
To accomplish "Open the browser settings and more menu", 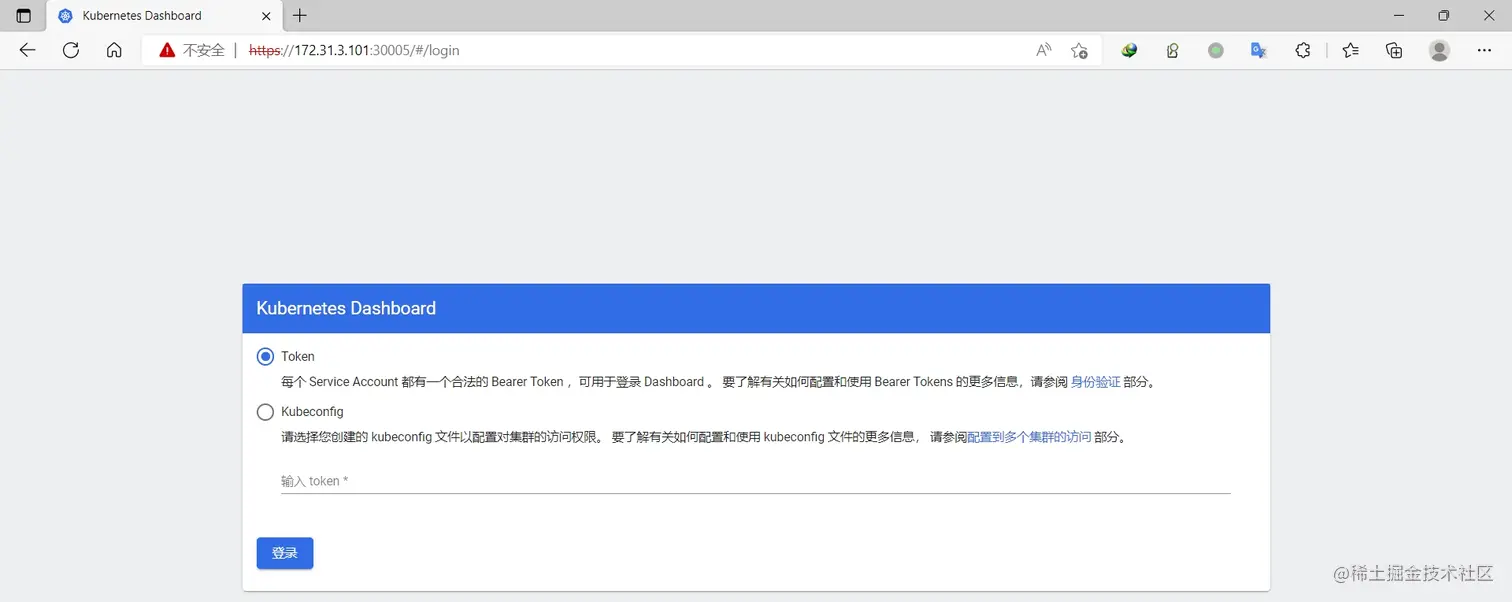I will (x=1484, y=50).
